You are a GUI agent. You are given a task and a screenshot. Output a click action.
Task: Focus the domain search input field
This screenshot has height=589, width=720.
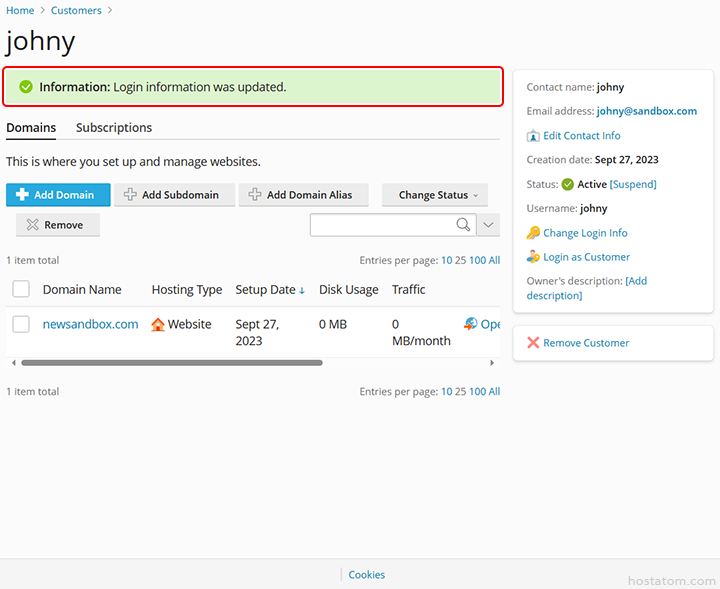tap(382, 225)
